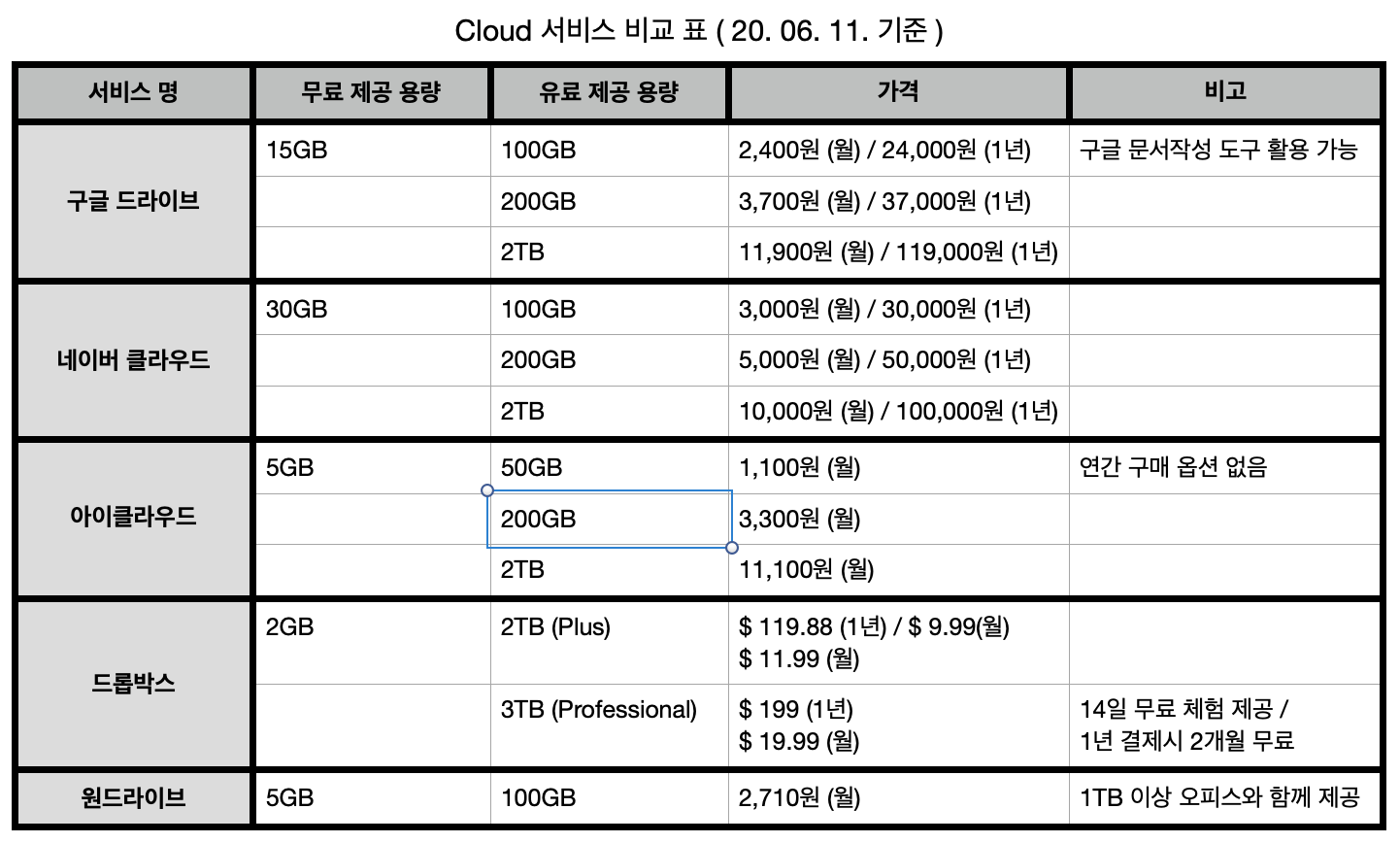Click the '3TB (Professional)' cell

609,725
